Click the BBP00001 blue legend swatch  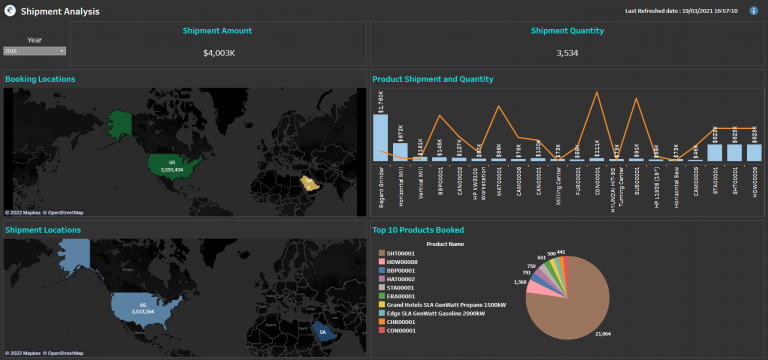pyautogui.click(x=382, y=270)
